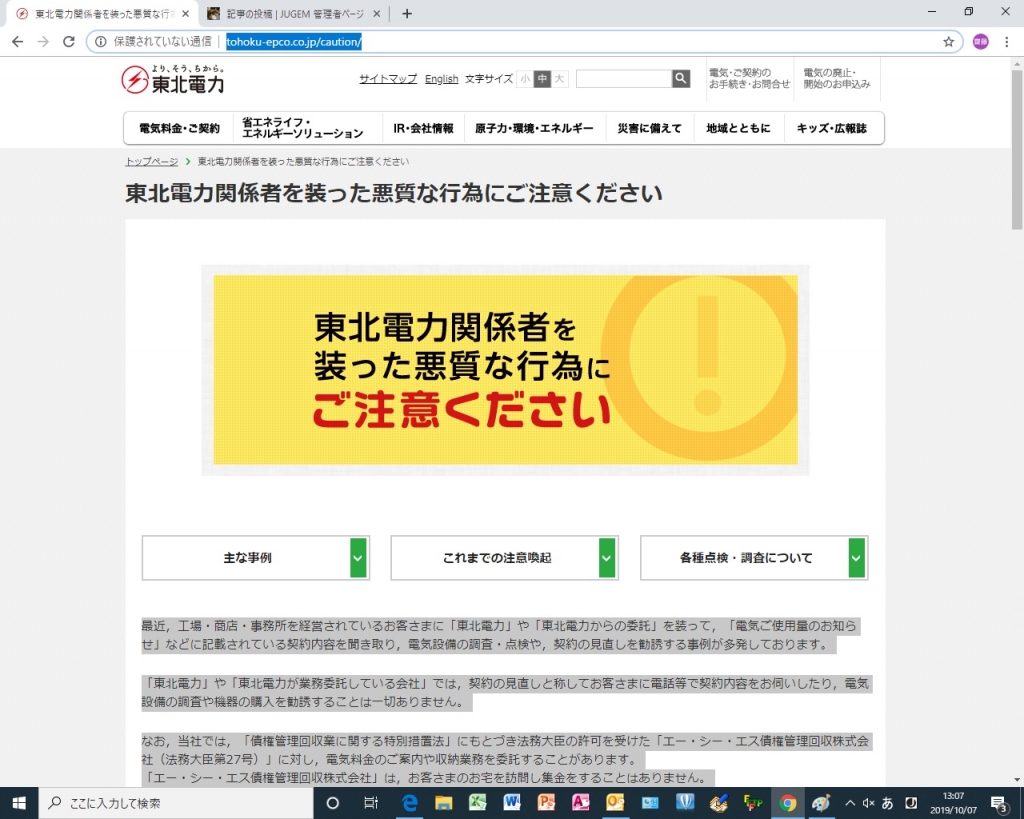The width and height of the screenshot is (1024, 819).
Task: Jump to 主な事例 section
Action: (255, 558)
